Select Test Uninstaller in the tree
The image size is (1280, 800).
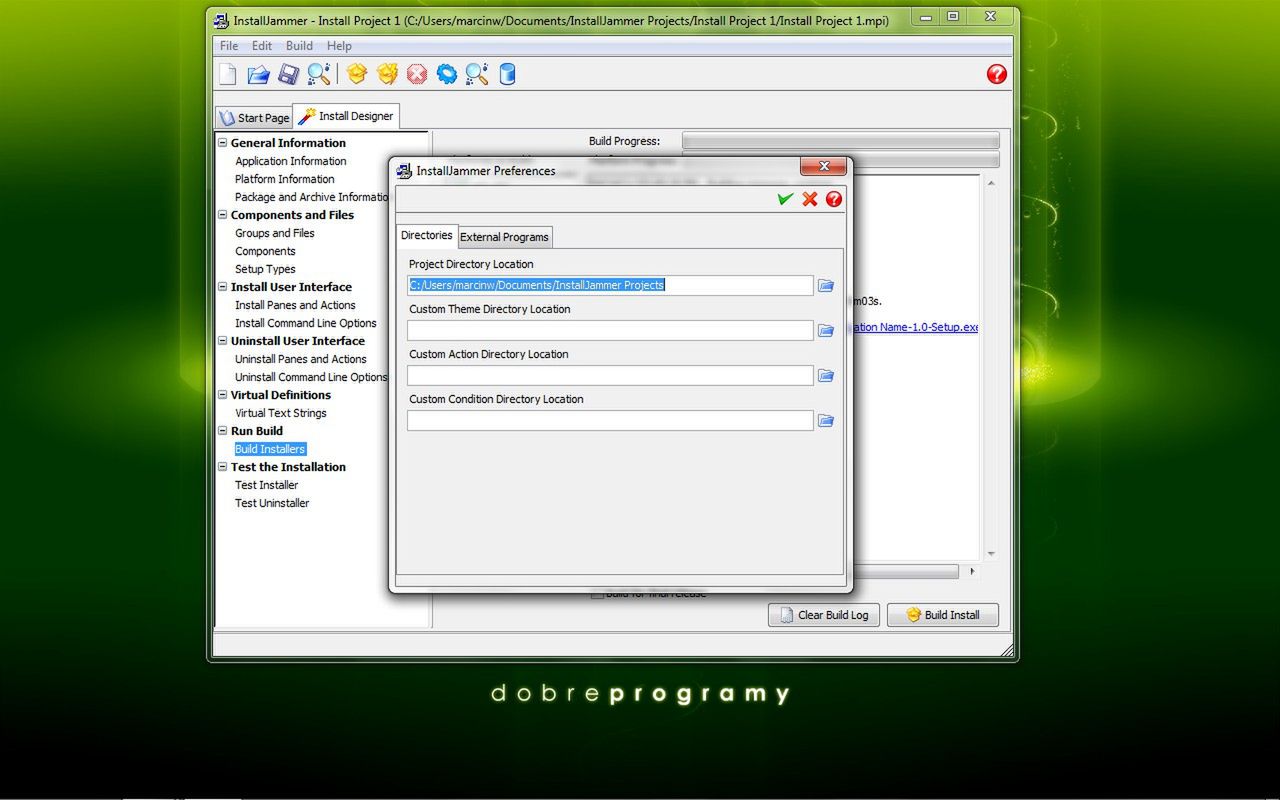point(272,503)
